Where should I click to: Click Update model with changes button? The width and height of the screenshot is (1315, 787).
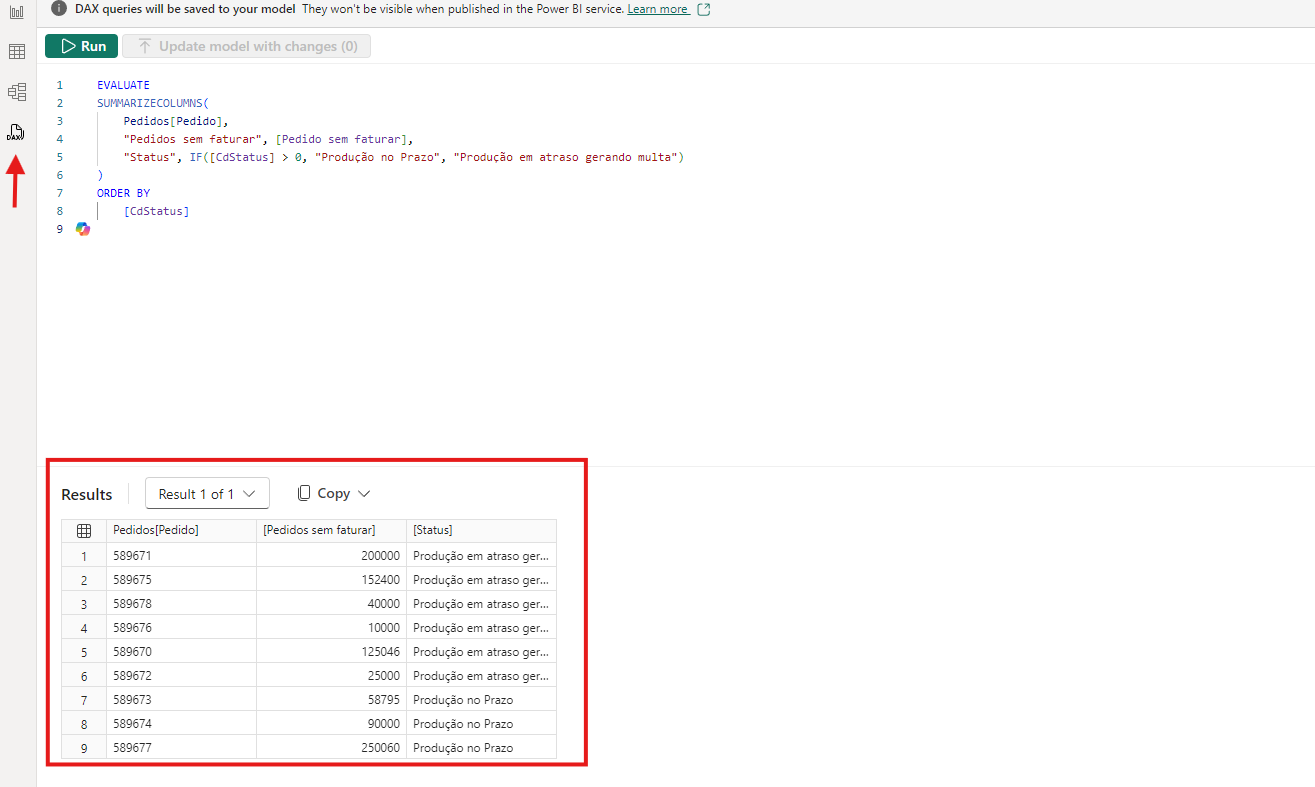(246, 46)
